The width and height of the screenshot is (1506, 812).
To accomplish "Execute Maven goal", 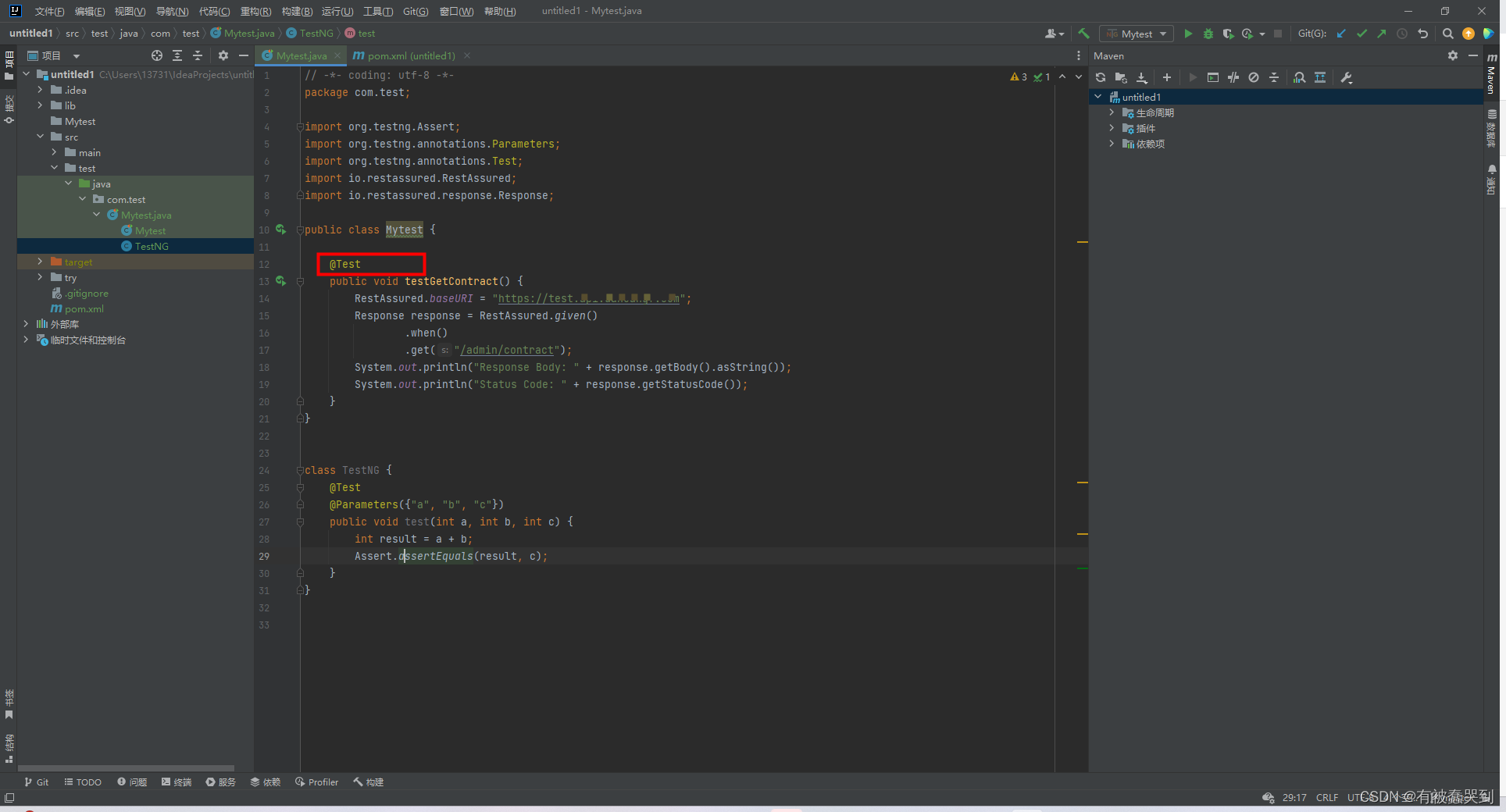I will click(x=1213, y=77).
